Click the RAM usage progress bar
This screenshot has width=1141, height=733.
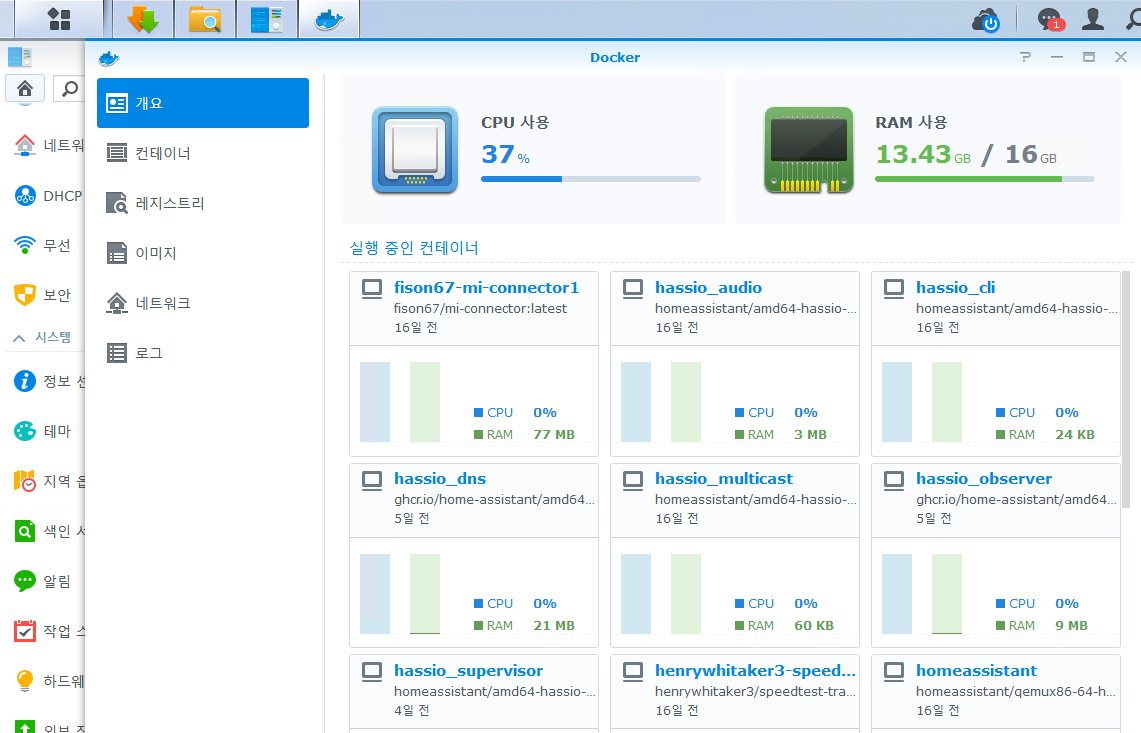pos(985,179)
